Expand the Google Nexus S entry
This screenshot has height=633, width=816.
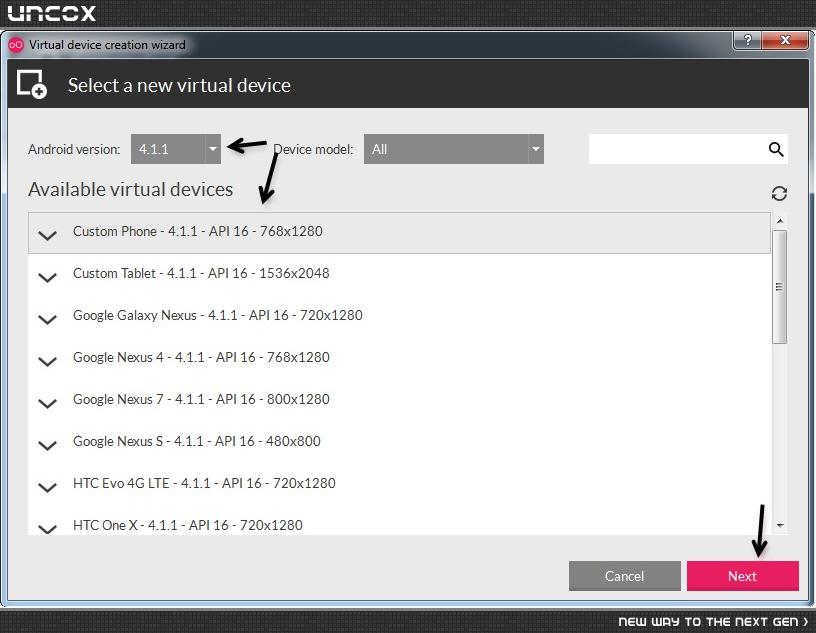47,446
